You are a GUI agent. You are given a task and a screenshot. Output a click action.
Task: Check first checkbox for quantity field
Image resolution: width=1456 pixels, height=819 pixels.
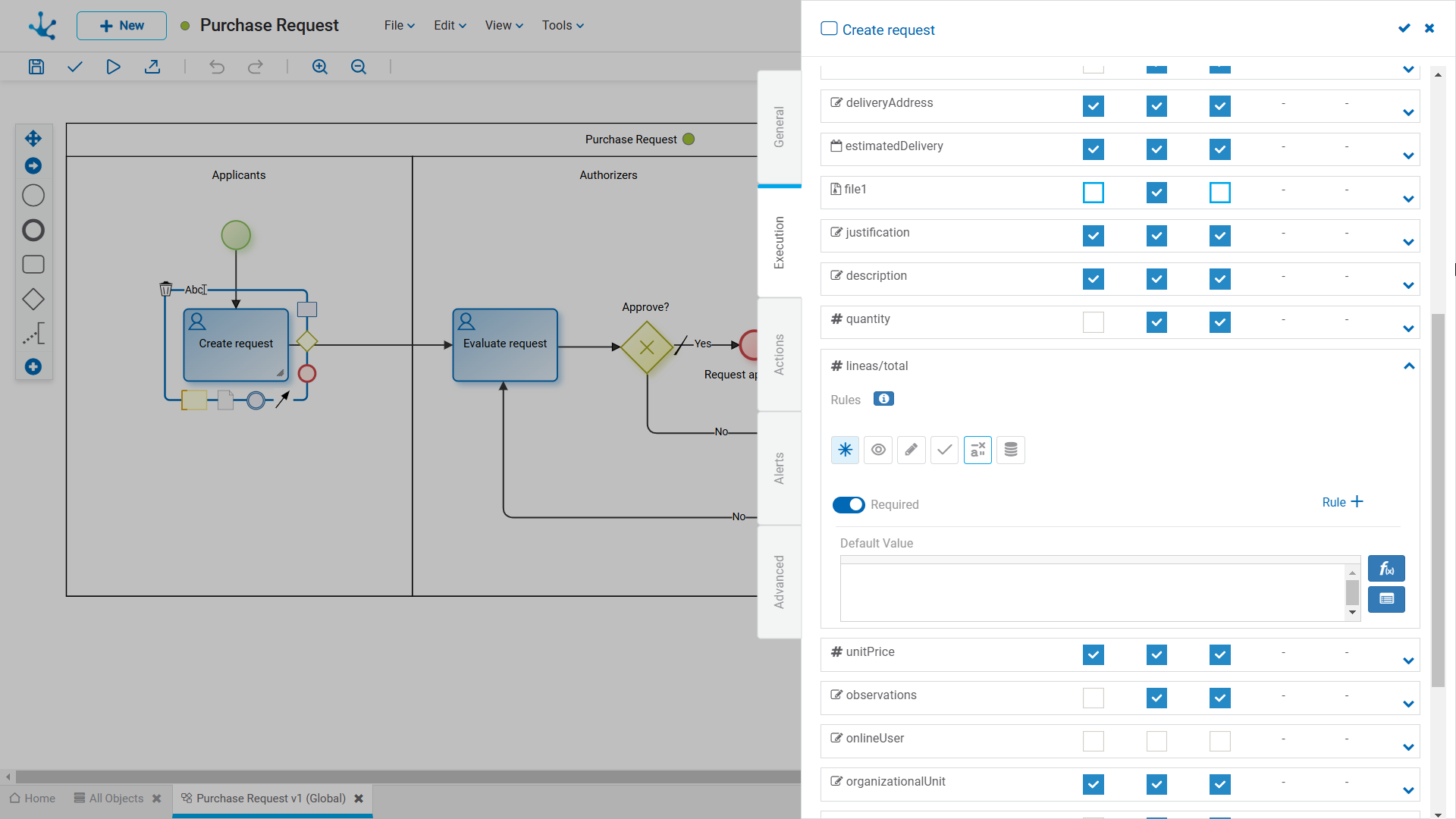point(1094,322)
